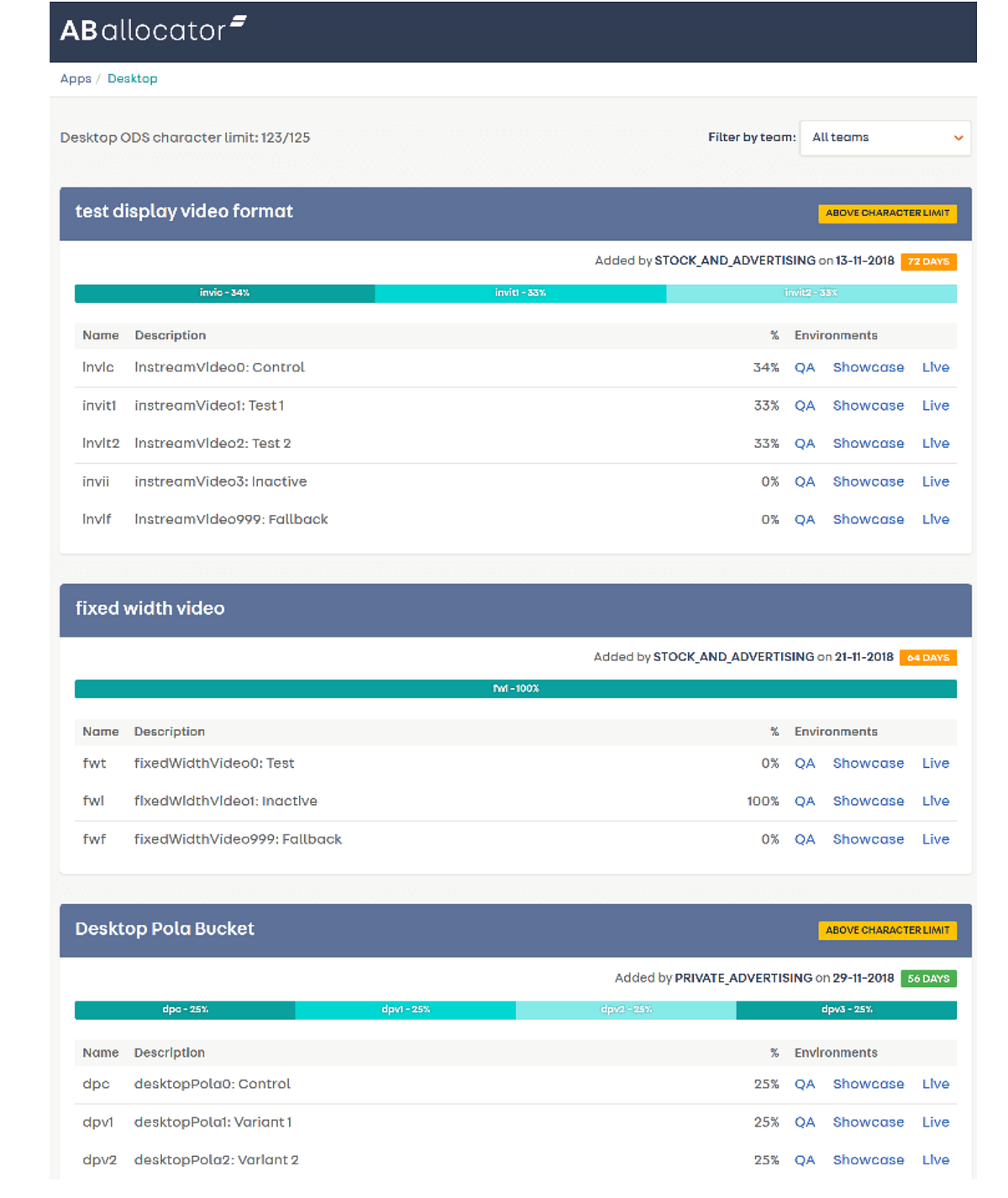Click the 72 DAYS badge

pyautogui.click(x=928, y=261)
